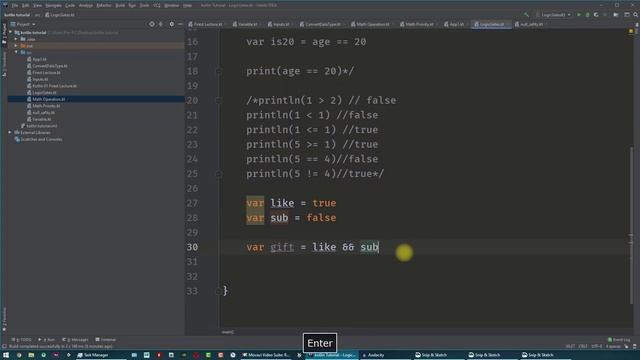The height and width of the screenshot is (360, 640).
Task: Open Search Everywhere magnifier icon
Action: coord(636,15)
